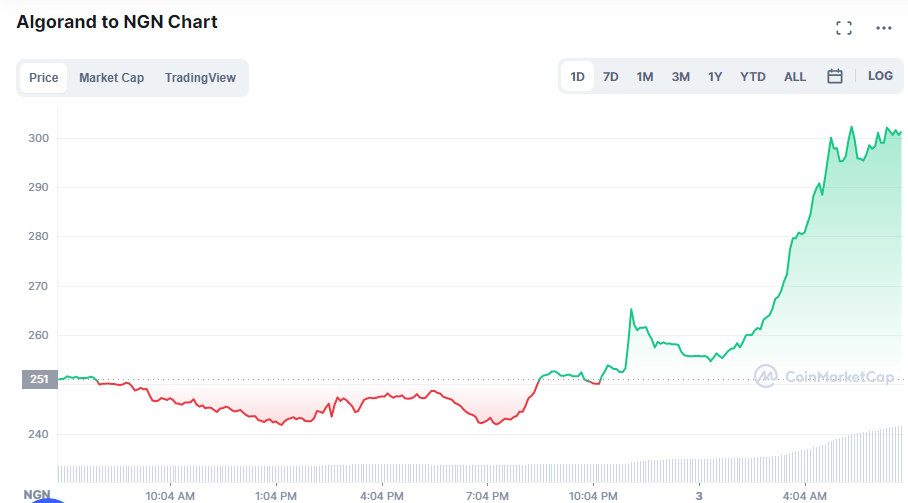Switch to the Market Cap tab

(x=111, y=78)
